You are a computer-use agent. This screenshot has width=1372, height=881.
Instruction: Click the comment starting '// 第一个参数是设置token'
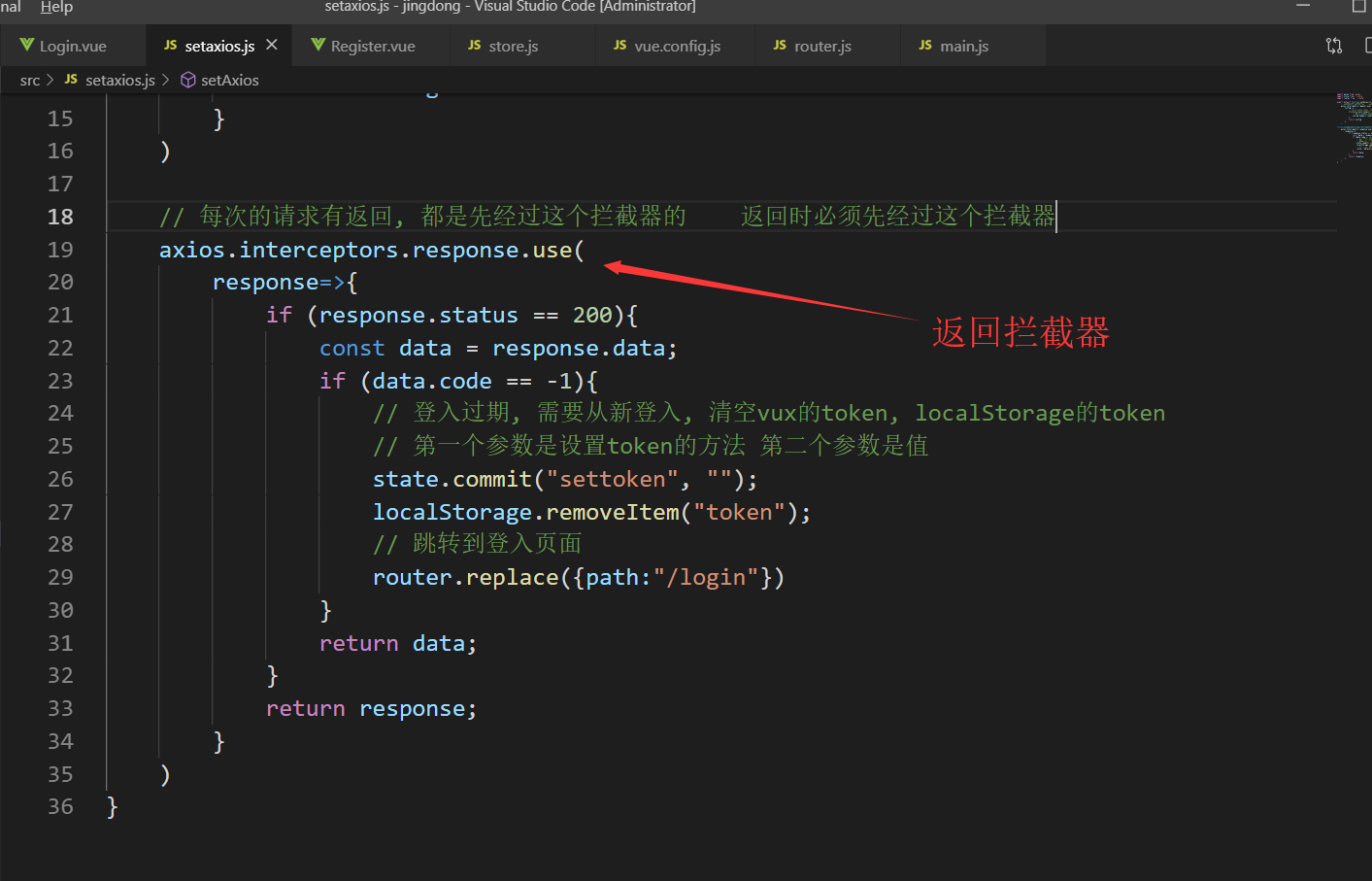tap(651, 446)
